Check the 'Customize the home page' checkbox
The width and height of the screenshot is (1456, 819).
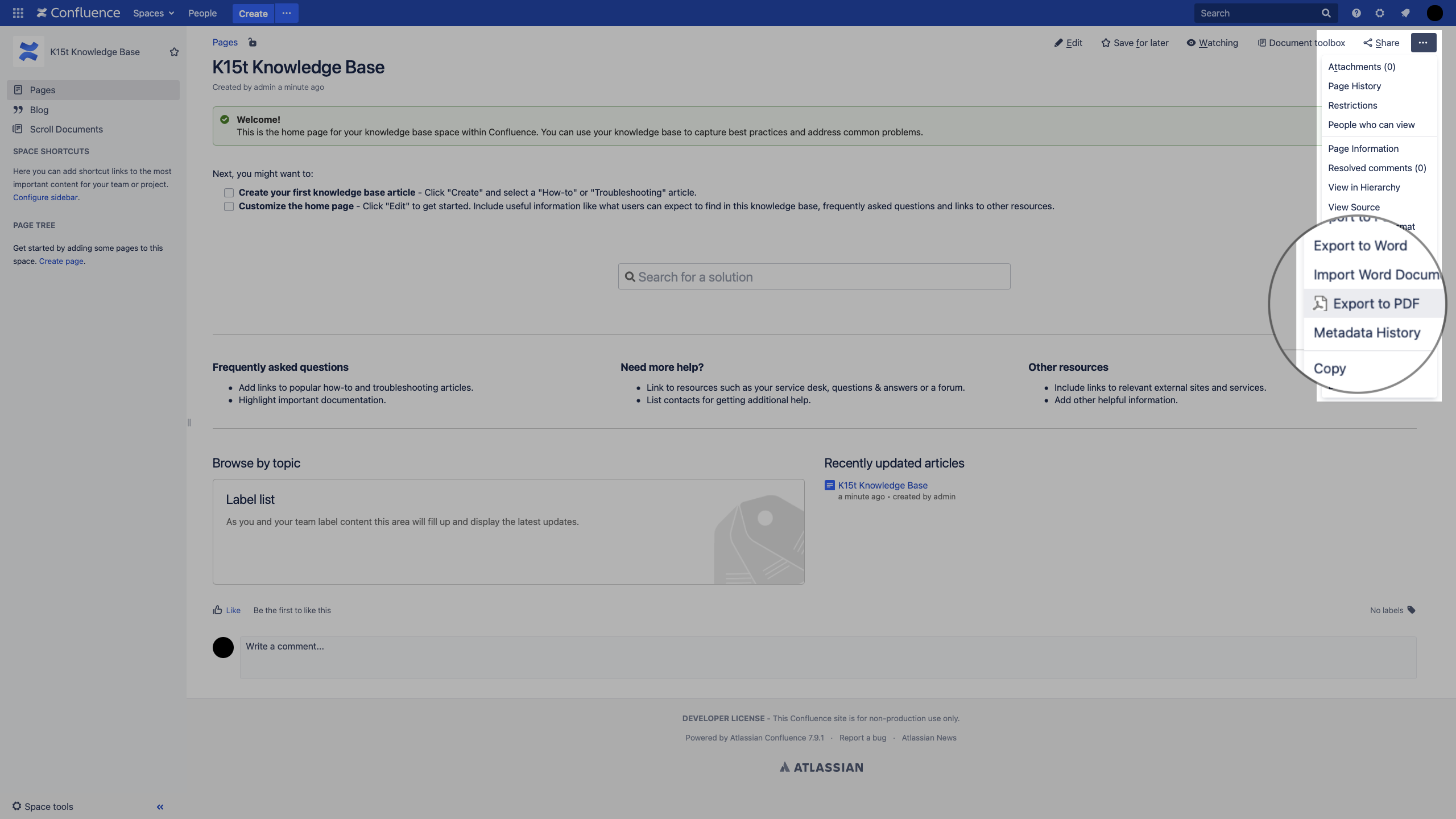click(x=229, y=206)
